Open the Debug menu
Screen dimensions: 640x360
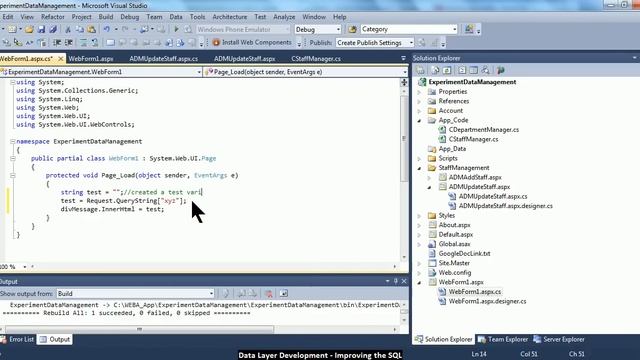(129, 17)
